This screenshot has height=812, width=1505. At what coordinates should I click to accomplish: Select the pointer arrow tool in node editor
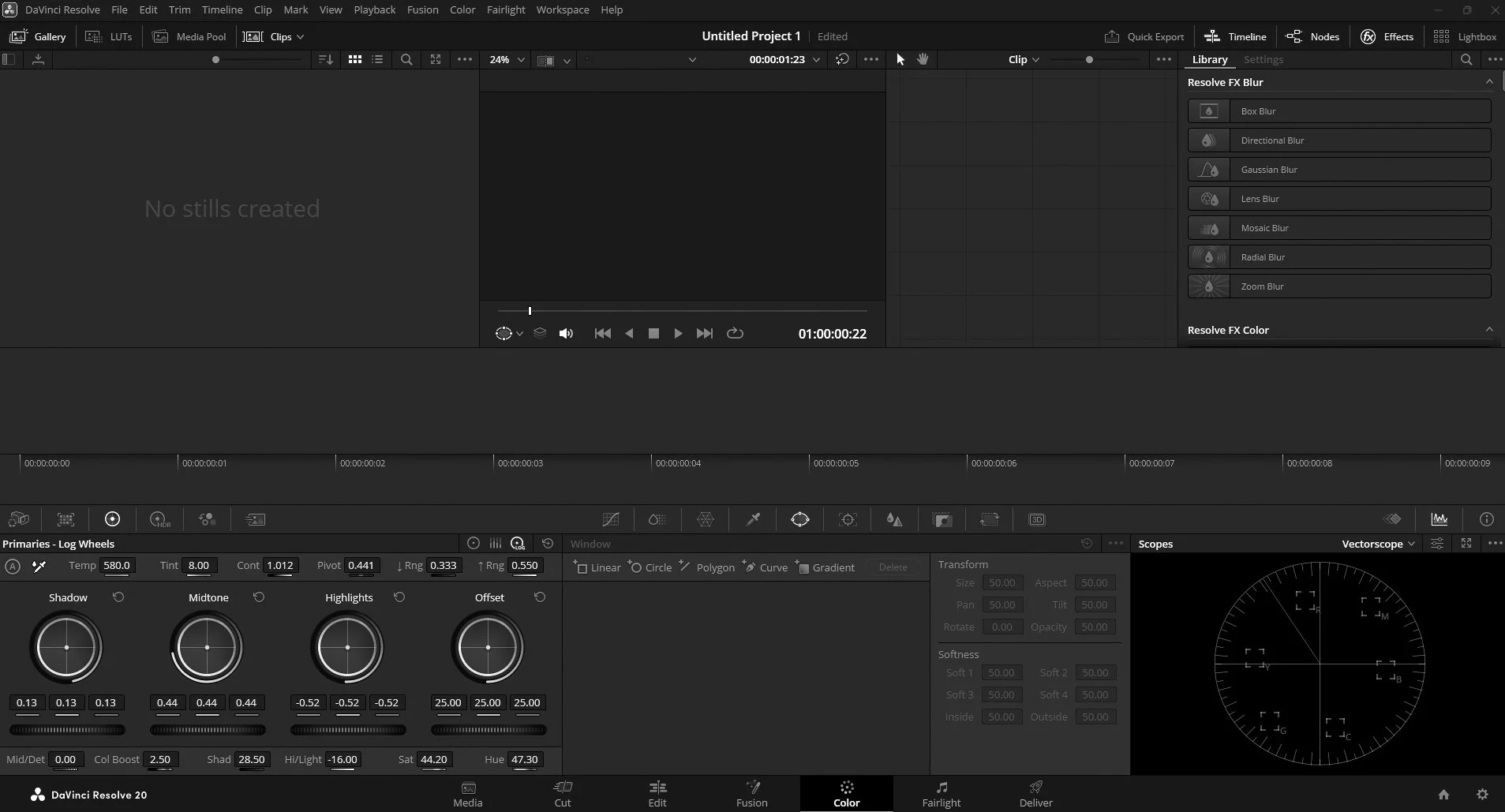(x=900, y=59)
